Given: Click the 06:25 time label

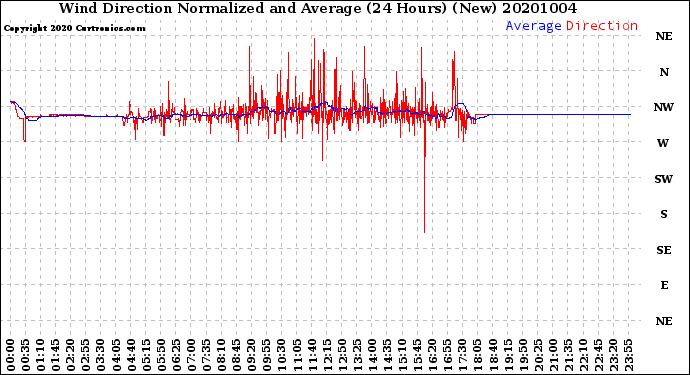Looking at the screenshot, I should pos(176,355).
